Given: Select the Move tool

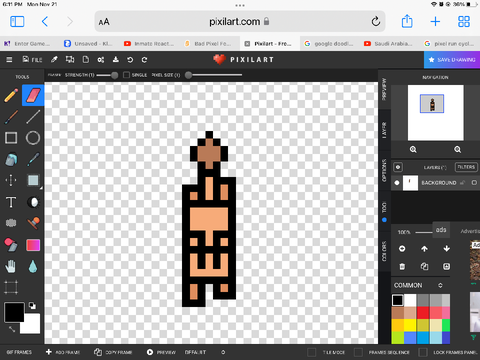Looking at the screenshot, I should (11, 180).
